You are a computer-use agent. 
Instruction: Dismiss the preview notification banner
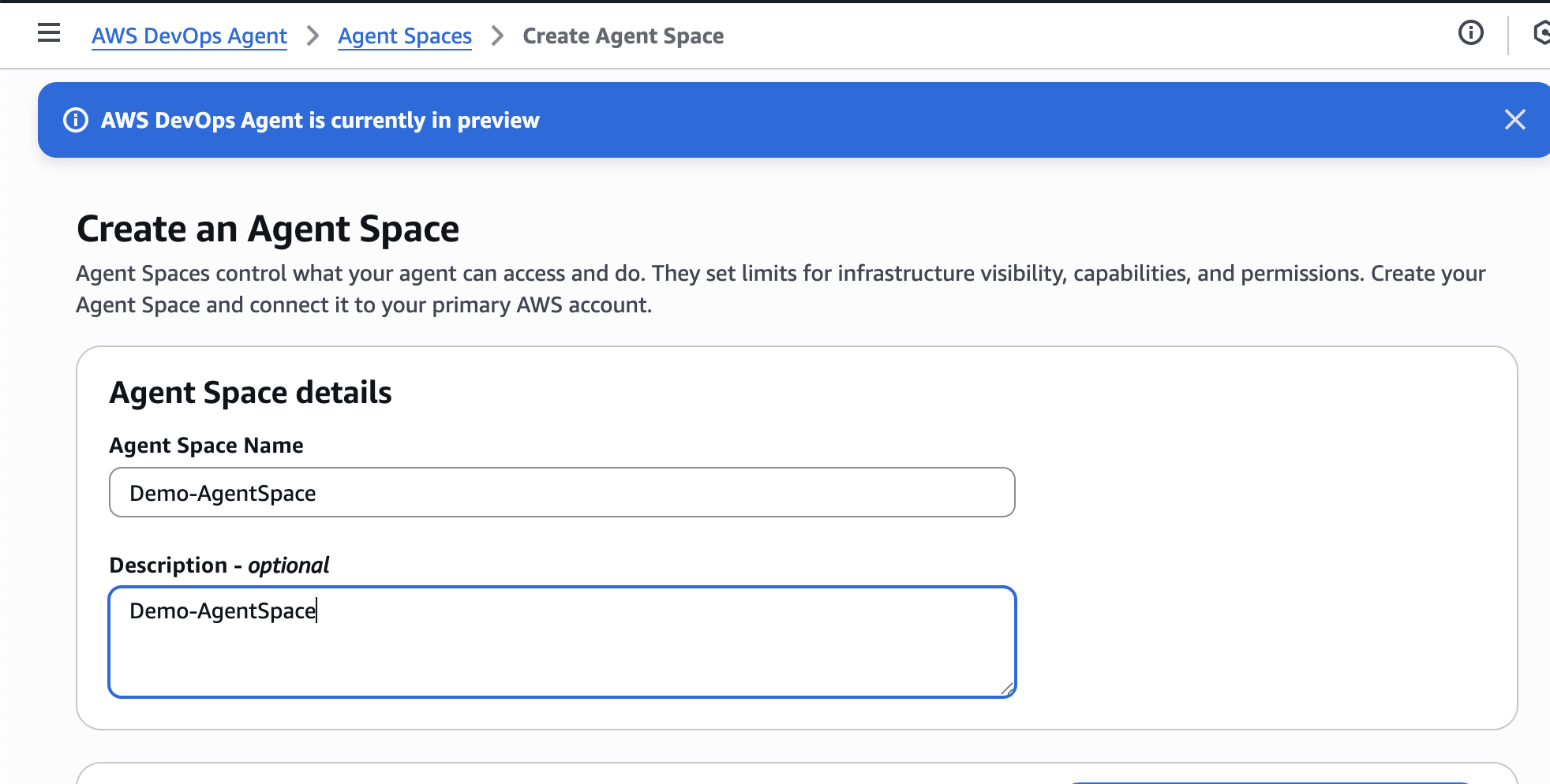point(1514,120)
